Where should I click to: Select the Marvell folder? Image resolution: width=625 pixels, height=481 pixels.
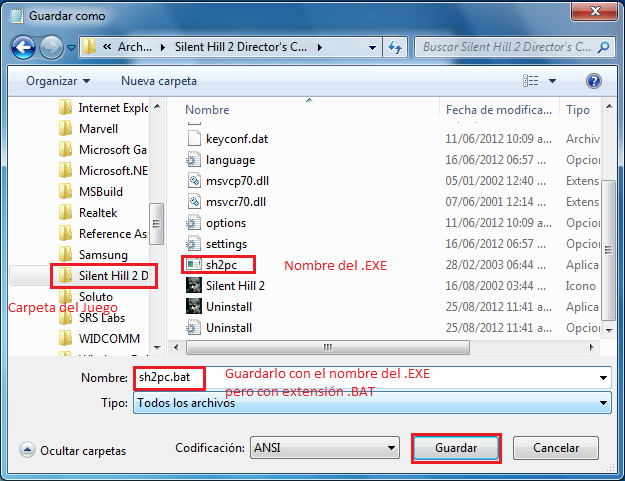88,129
